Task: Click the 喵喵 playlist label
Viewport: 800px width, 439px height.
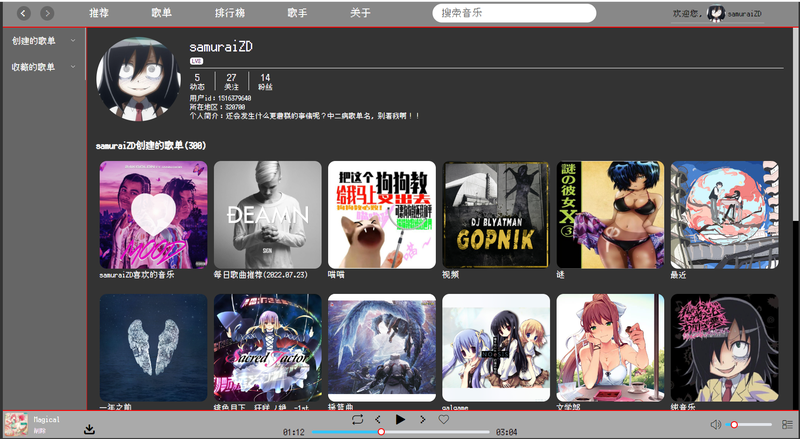Action: tap(336, 275)
